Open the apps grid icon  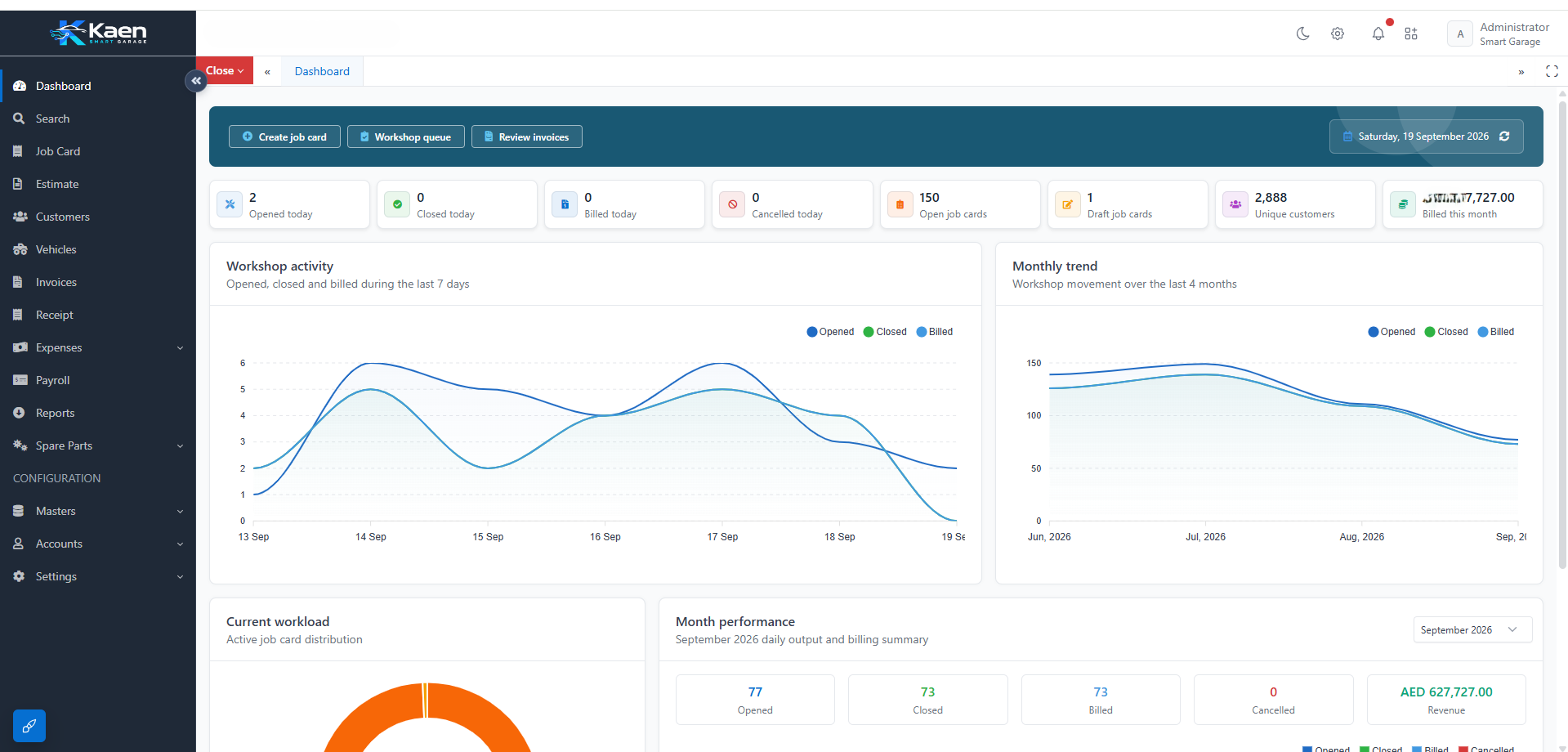pyautogui.click(x=1411, y=34)
